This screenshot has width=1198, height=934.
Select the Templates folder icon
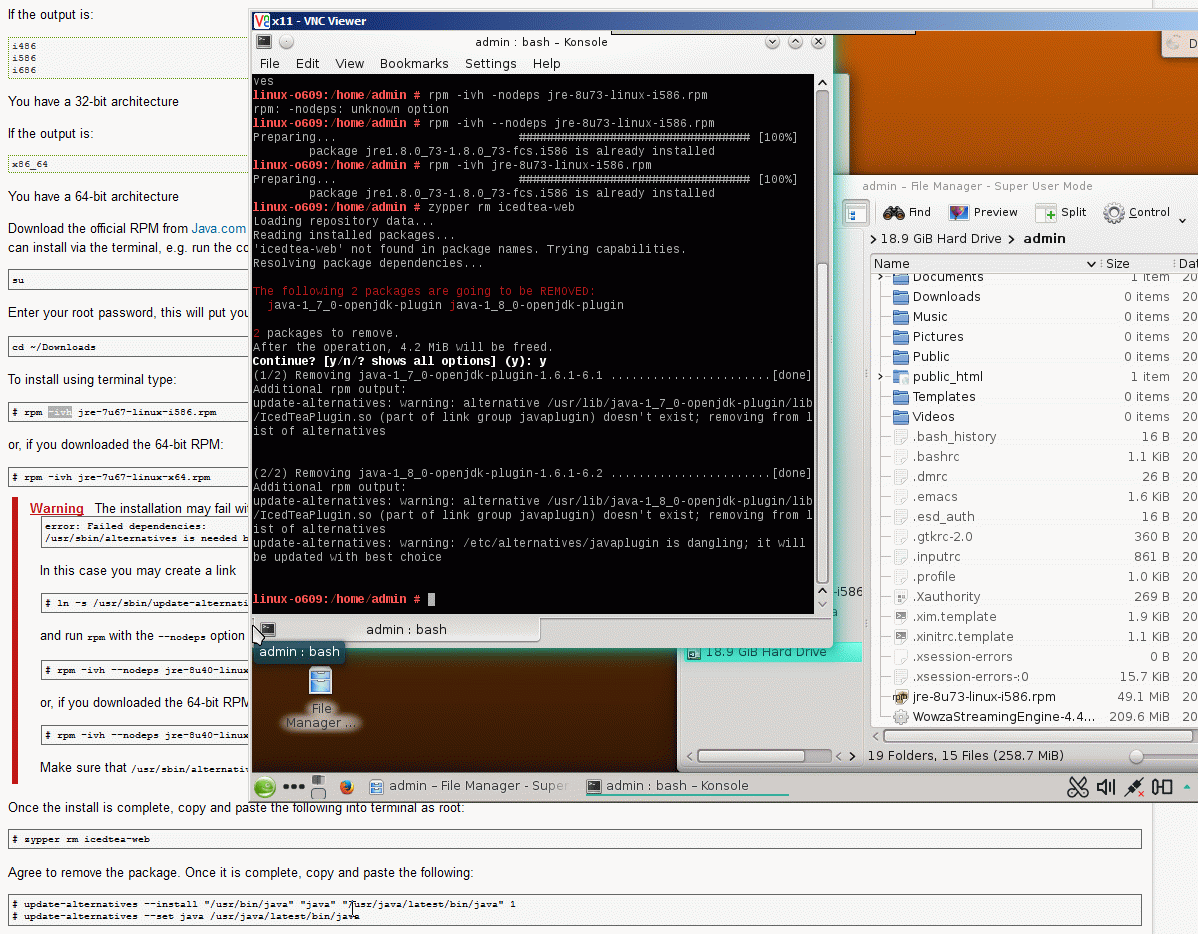[901, 397]
